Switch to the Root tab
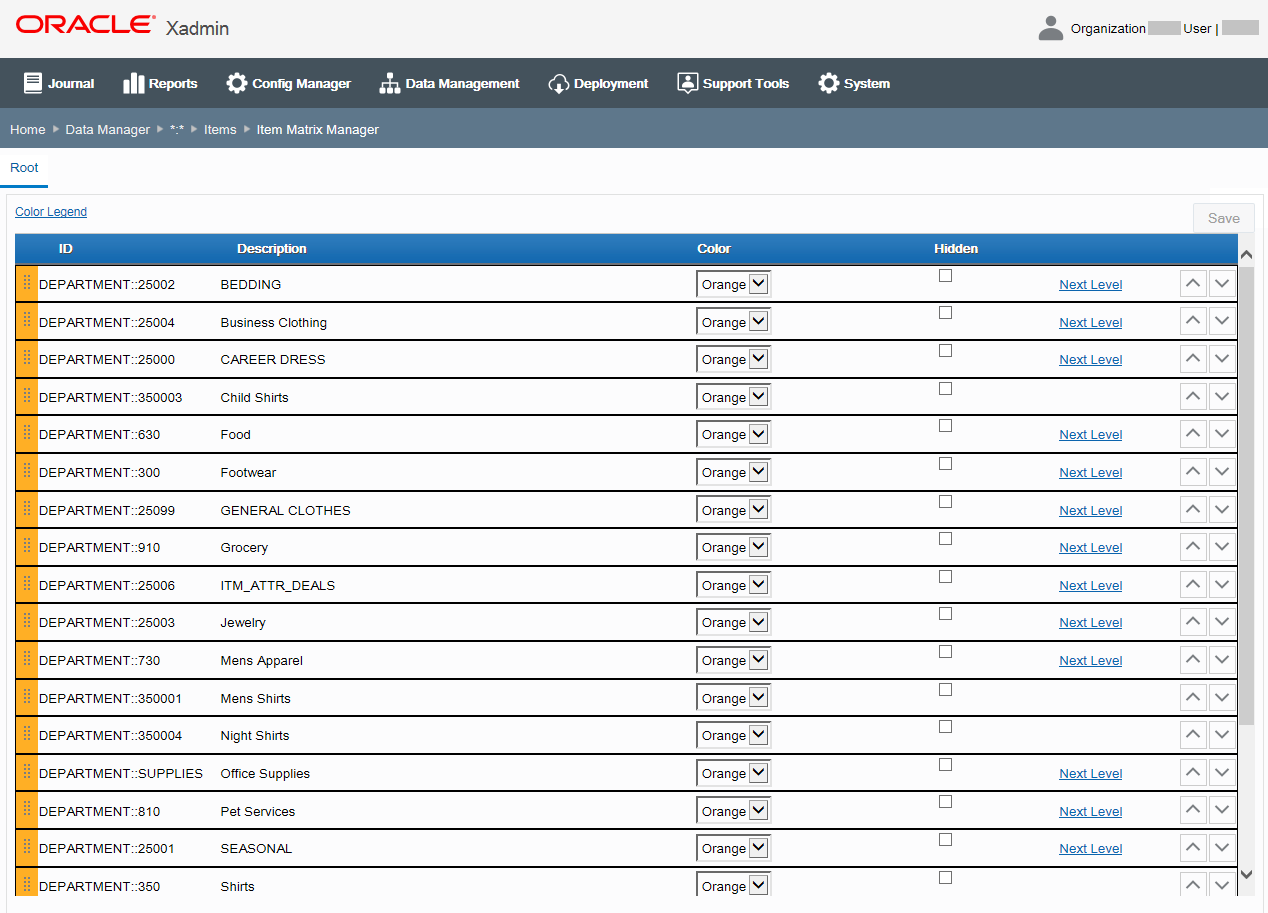Image resolution: width=1268 pixels, height=913 pixels. [x=24, y=168]
